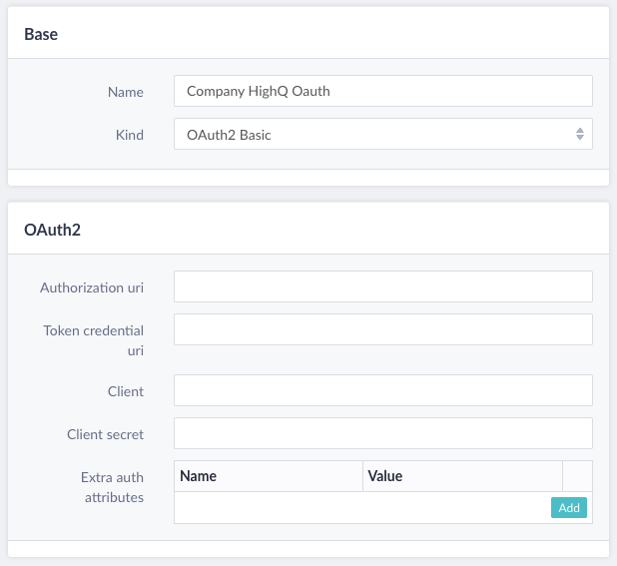The height and width of the screenshot is (566, 617).
Task: Click the Token credential uri label
Action: pyautogui.click(x=94, y=340)
